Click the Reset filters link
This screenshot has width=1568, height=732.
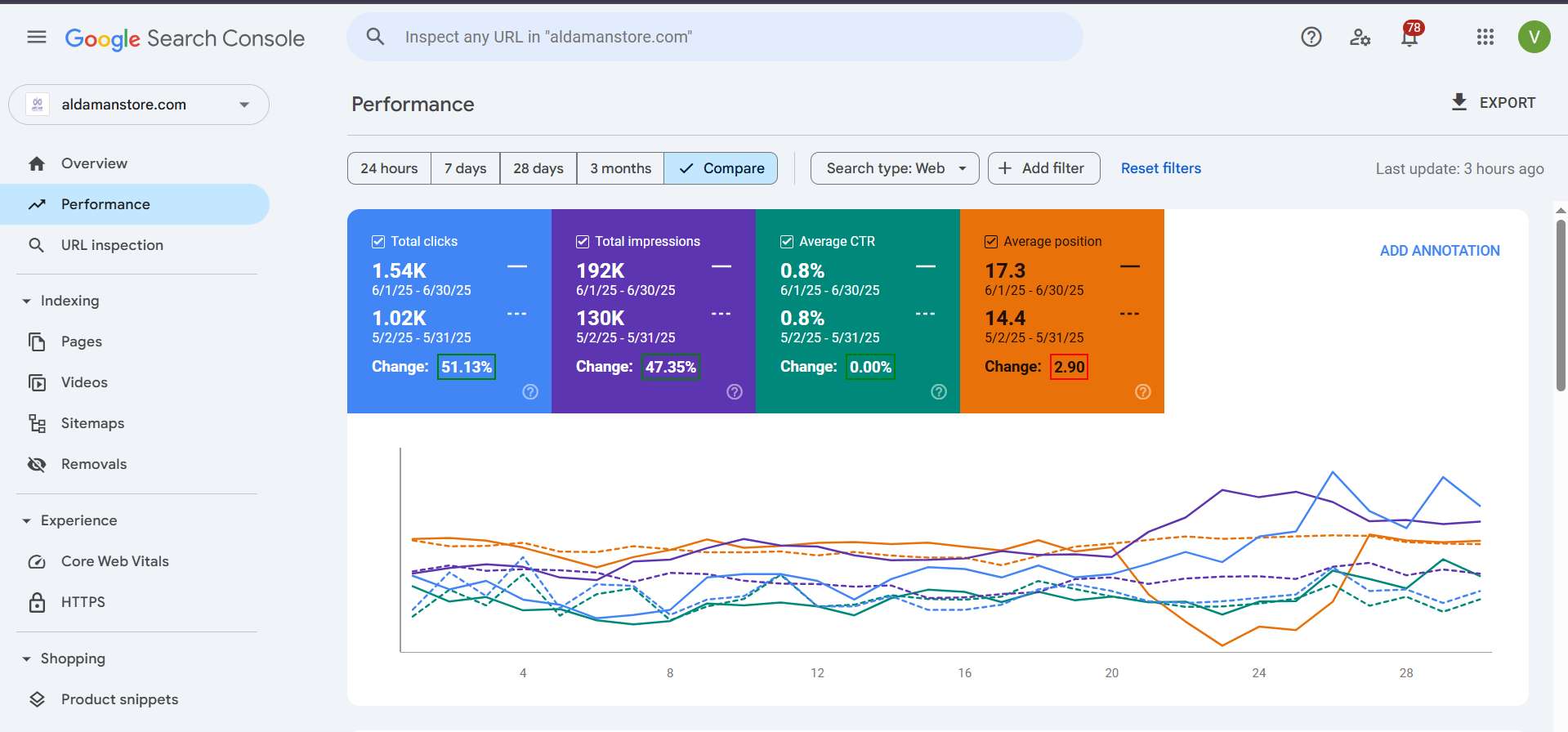tap(1161, 168)
